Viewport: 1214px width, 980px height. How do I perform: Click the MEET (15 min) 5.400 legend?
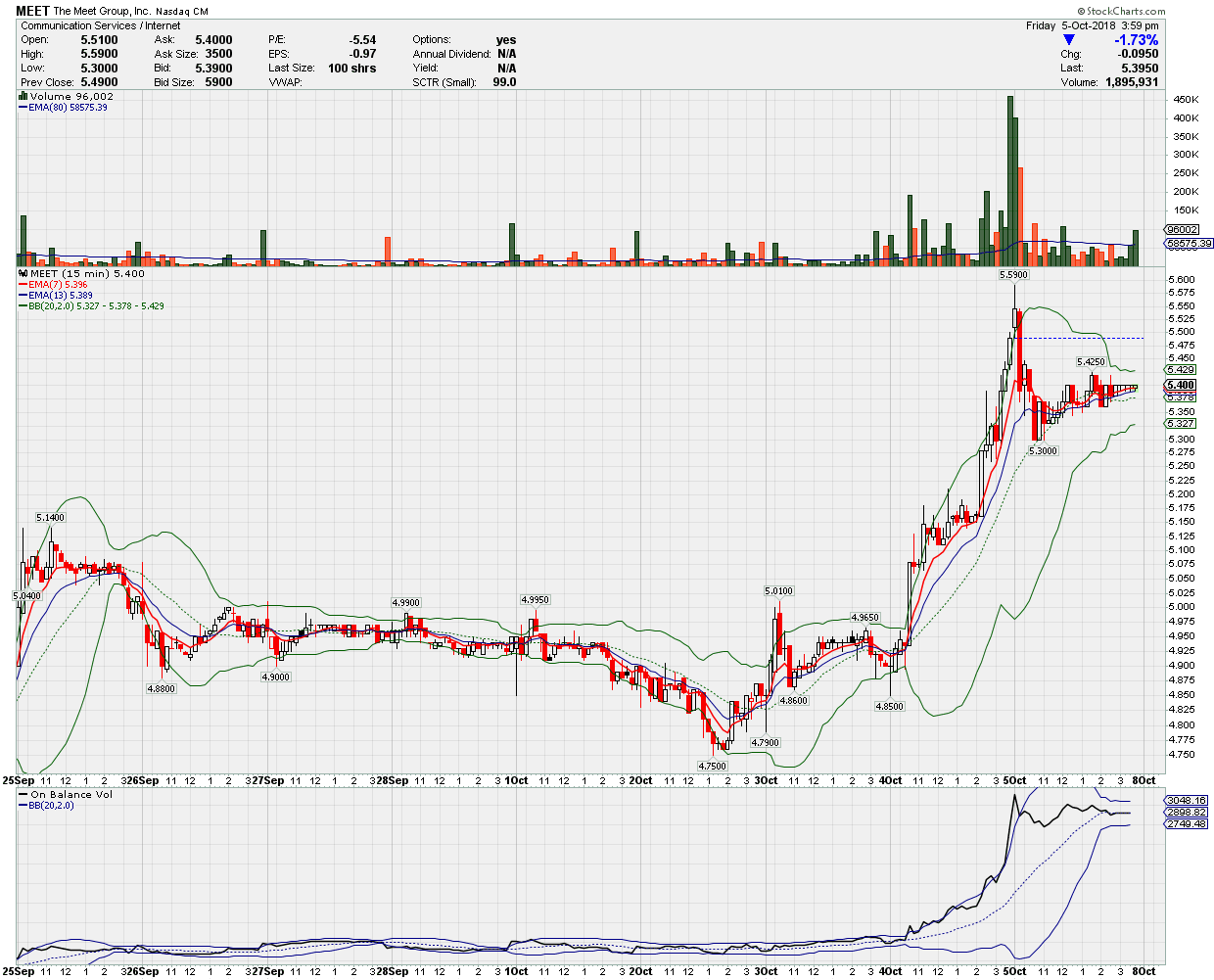click(81, 273)
